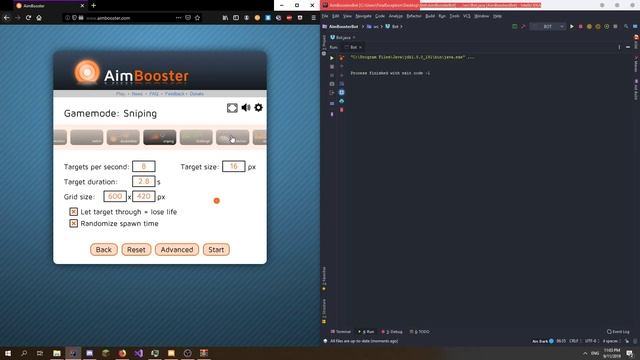Rerun Bot in the Run tool window
This screenshot has width=640, height=360.
(x=331, y=58)
